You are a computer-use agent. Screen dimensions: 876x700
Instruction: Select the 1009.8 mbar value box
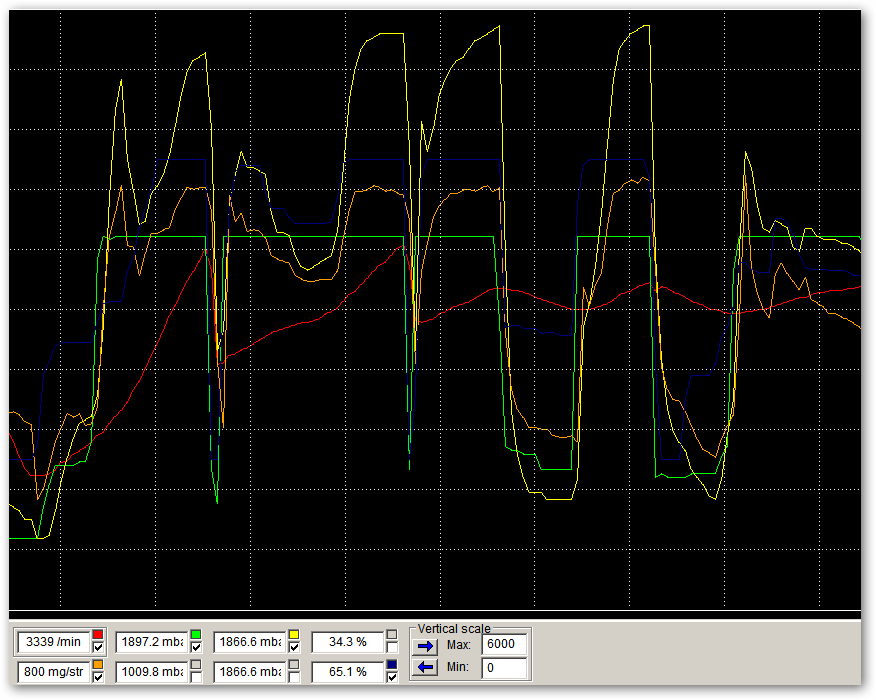[151, 672]
